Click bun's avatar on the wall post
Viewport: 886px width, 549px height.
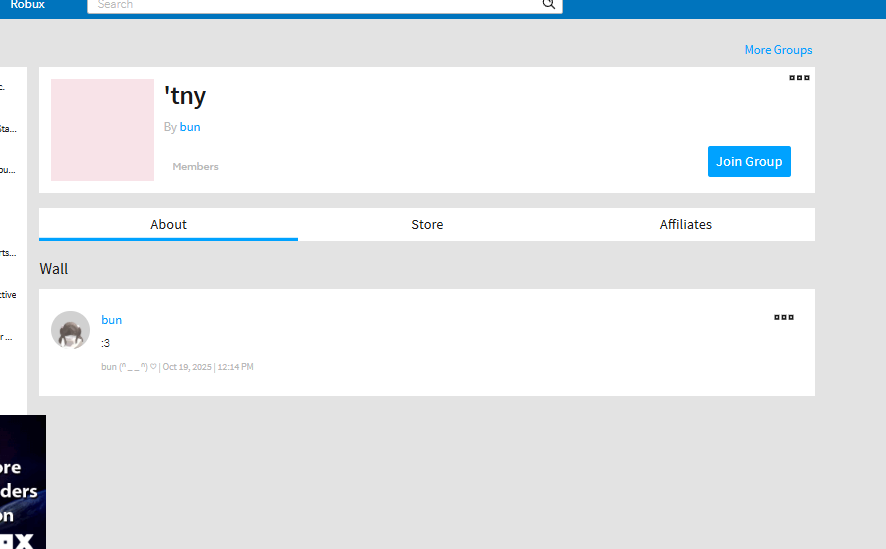tap(71, 330)
